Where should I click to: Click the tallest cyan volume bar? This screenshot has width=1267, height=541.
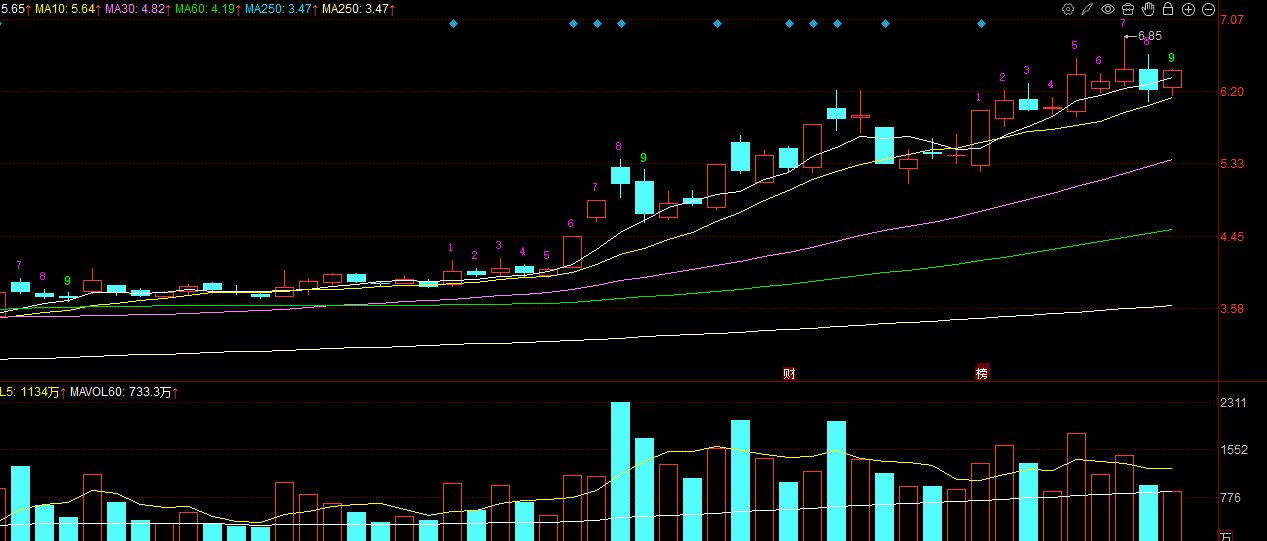620,471
